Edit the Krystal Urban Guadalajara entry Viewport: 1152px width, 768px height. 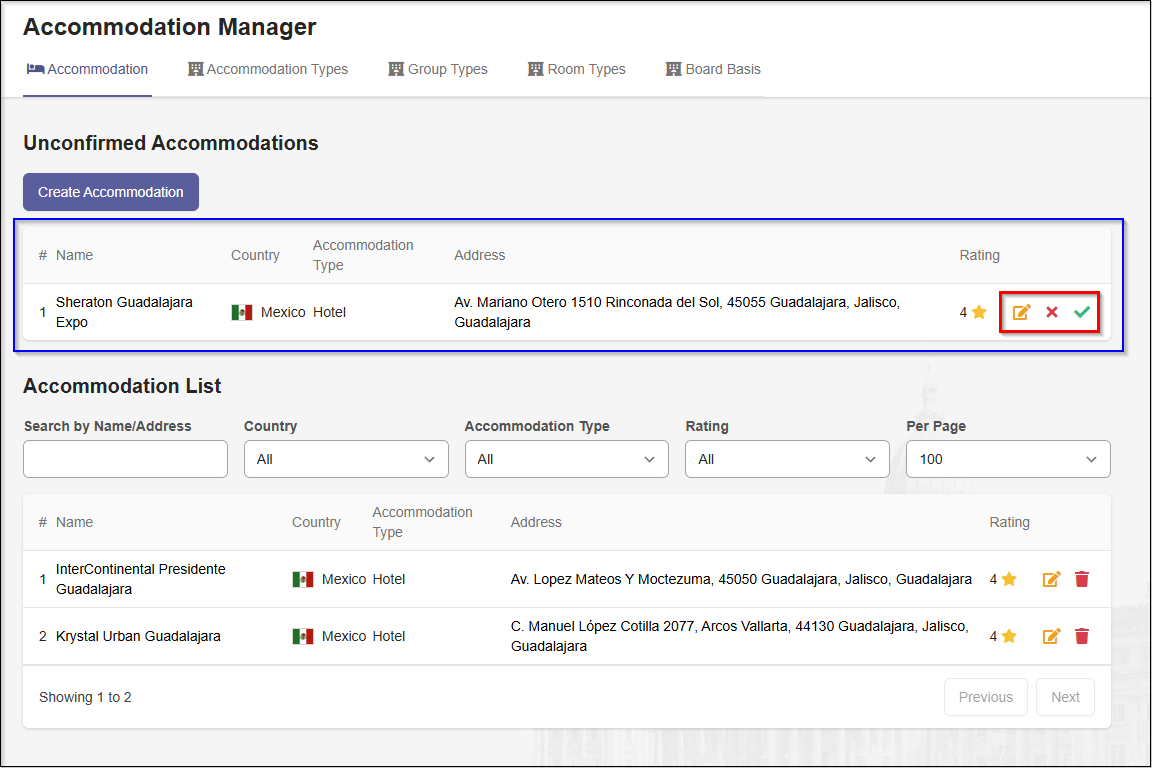tap(1051, 636)
